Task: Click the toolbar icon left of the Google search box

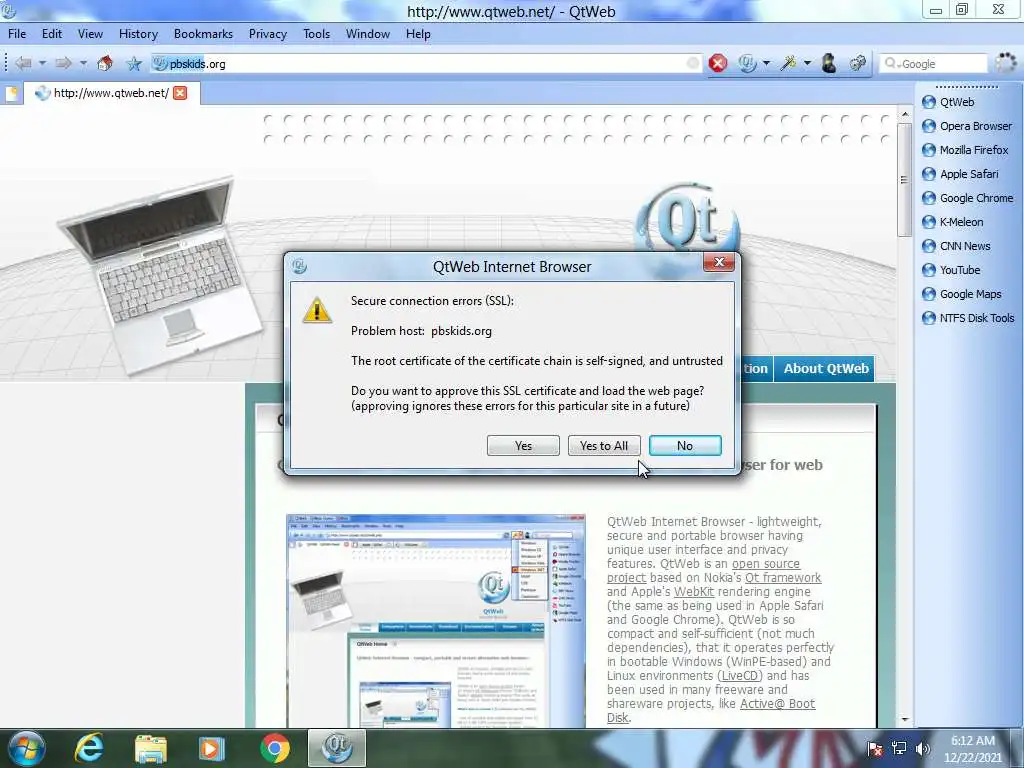Action: pos(857,63)
